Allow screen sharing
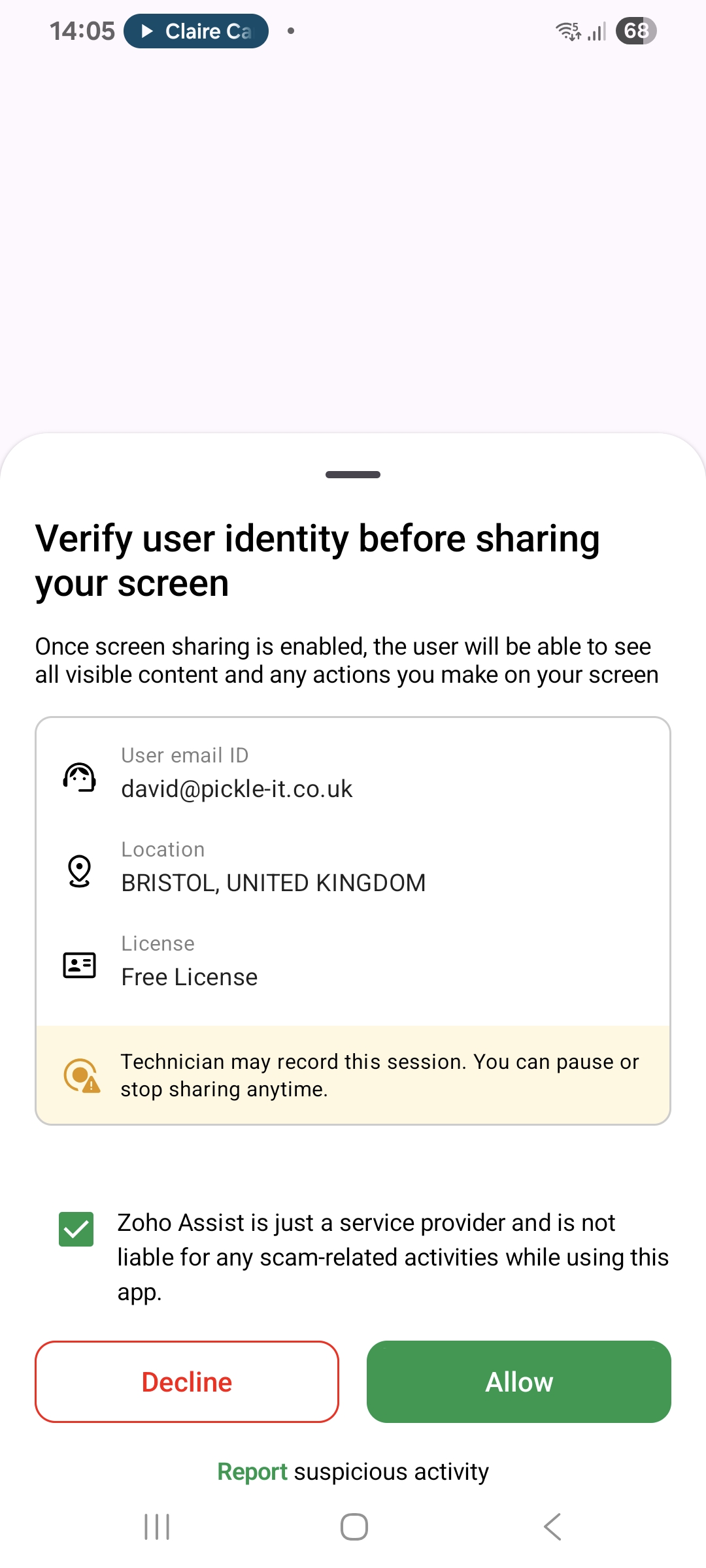 point(519,1381)
